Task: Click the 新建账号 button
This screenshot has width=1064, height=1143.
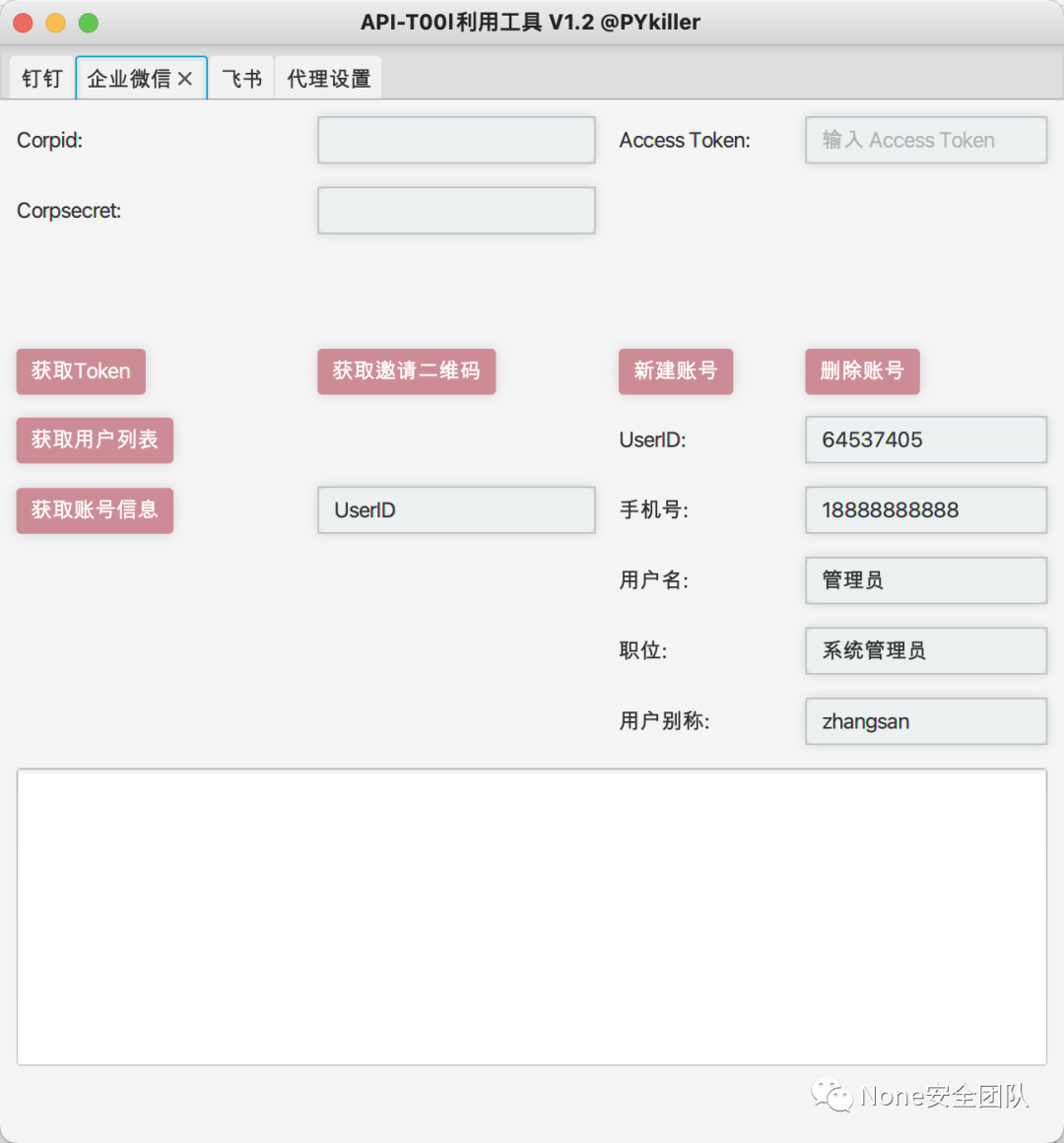Action: 676,371
